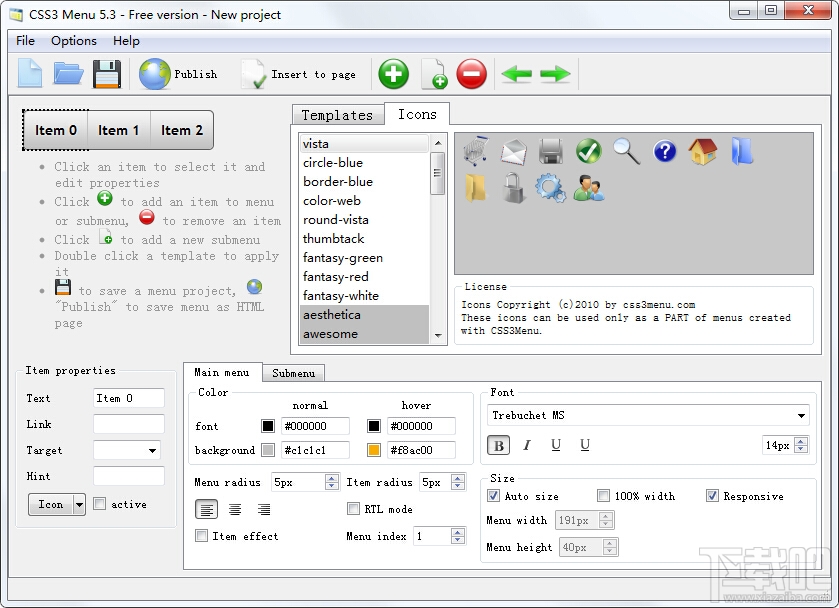The height and width of the screenshot is (608, 839).
Task: Pick the printer icon
Action: tap(551, 151)
